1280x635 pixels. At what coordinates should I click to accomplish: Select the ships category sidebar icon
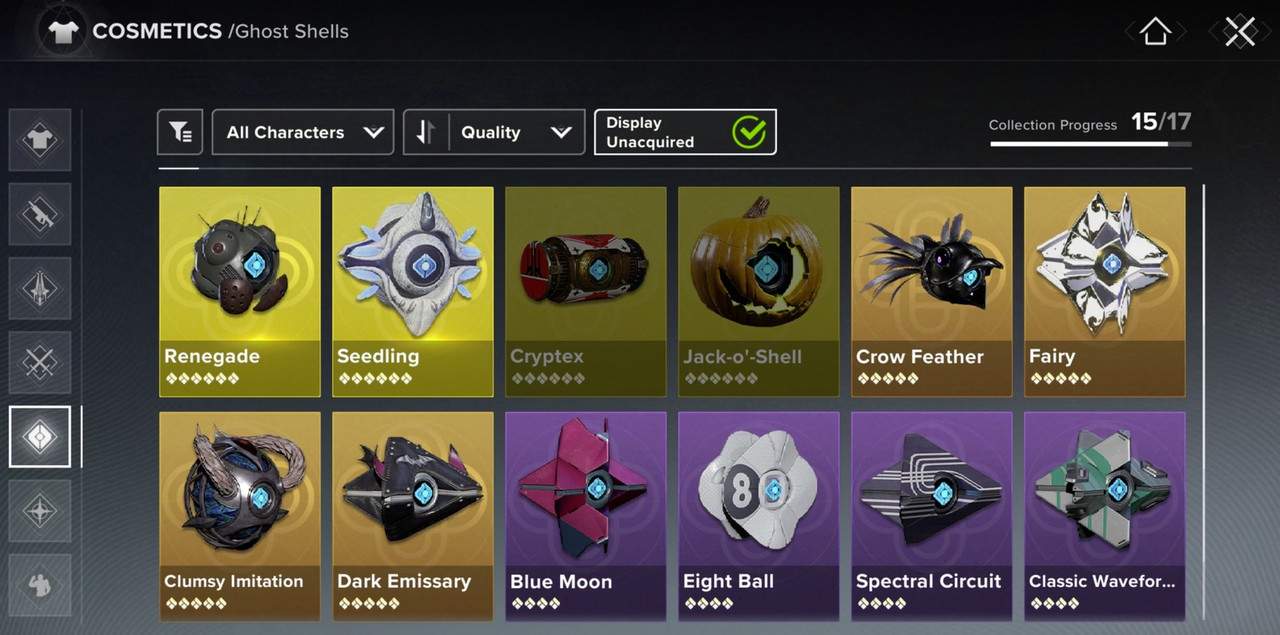coord(40,288)
